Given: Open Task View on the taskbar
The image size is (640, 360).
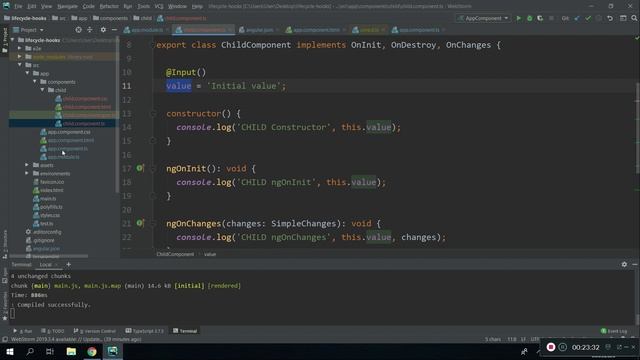Looking at the screenshot, I should (x=50, y=351).
